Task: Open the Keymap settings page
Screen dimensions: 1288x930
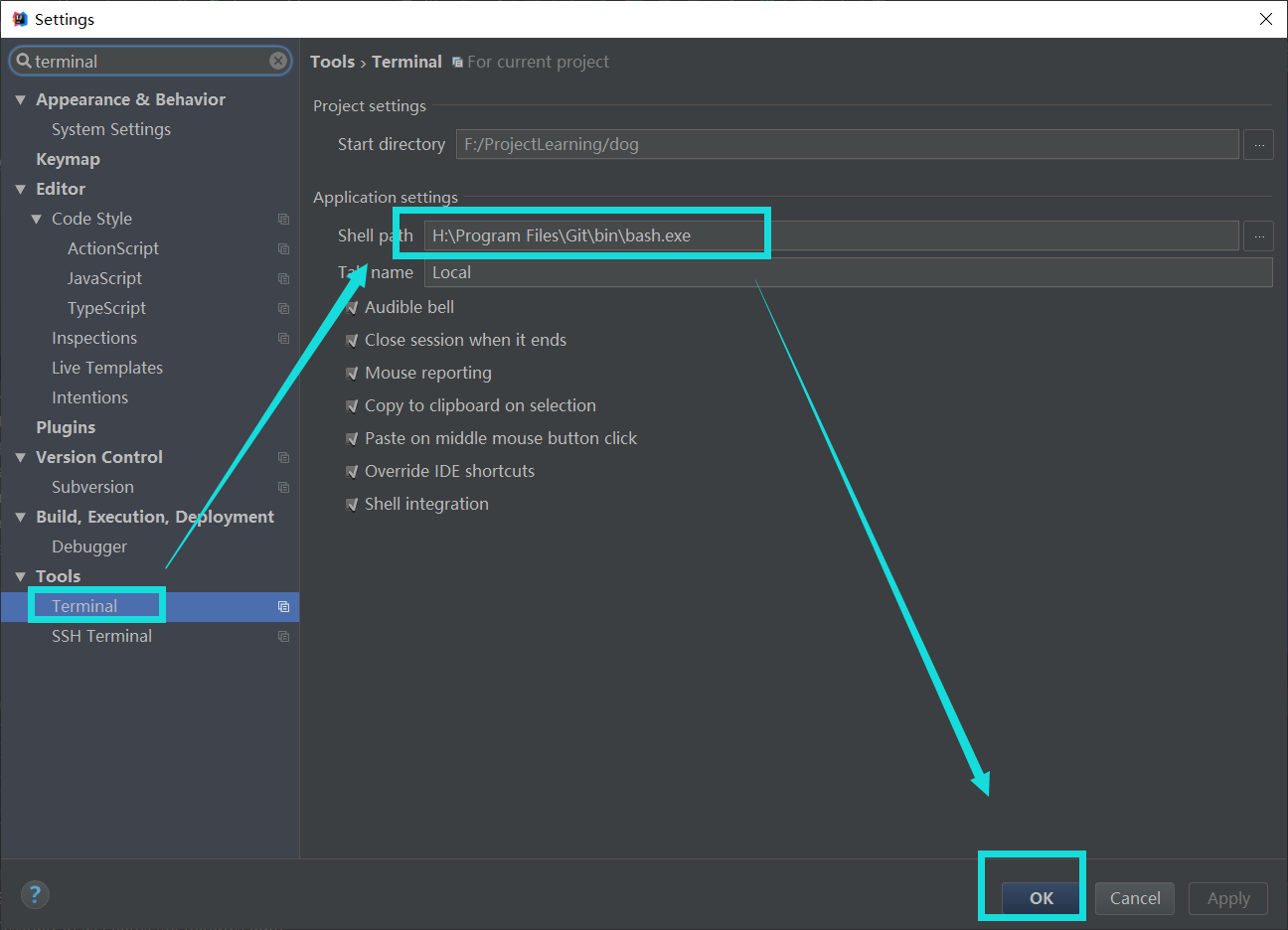Action: pyautogui.click(x=68, y=159)
